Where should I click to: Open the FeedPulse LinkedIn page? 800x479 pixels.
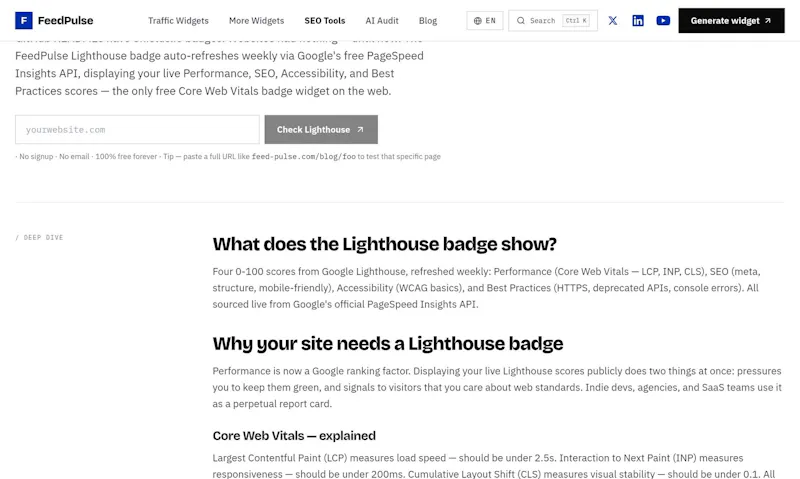[x=638, y=20]
